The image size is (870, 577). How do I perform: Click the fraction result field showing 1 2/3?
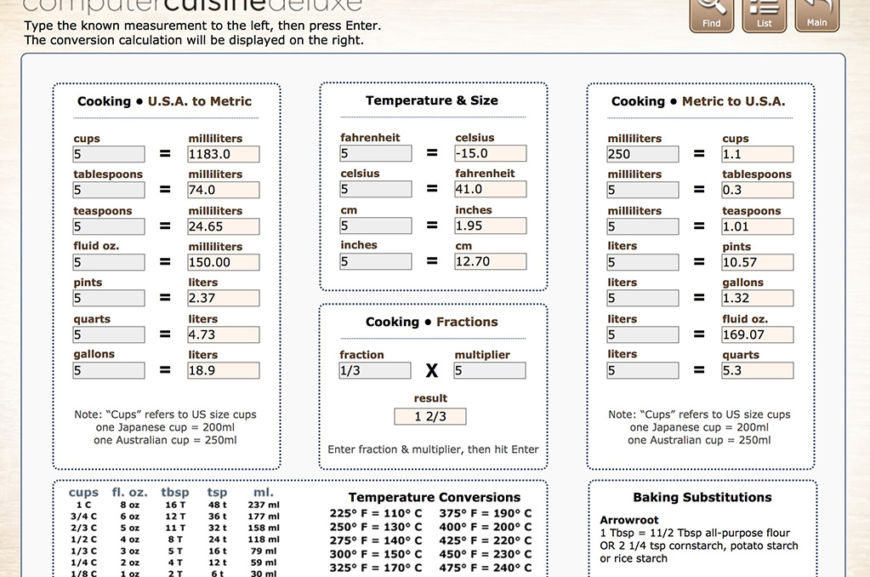430,417
